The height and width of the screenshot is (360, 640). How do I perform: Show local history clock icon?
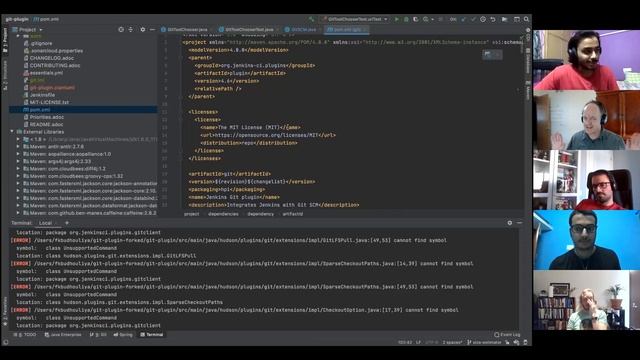pos(483,19)
